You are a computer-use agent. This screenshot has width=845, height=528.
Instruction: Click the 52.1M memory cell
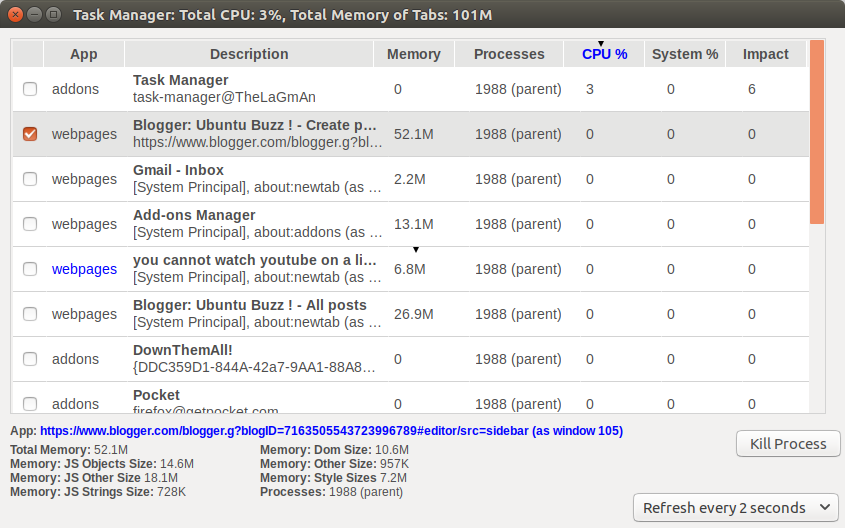click(413, 134)
